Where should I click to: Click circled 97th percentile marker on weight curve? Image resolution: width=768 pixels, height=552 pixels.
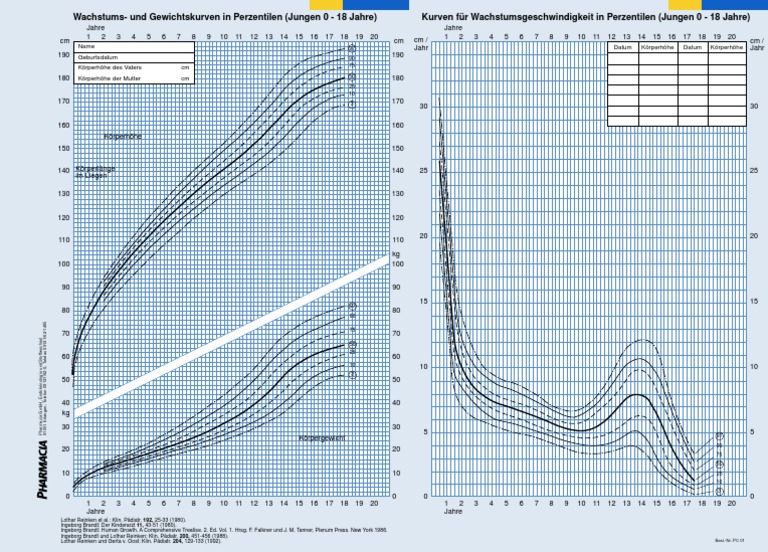pyautogui.click(x=352, y=306)
